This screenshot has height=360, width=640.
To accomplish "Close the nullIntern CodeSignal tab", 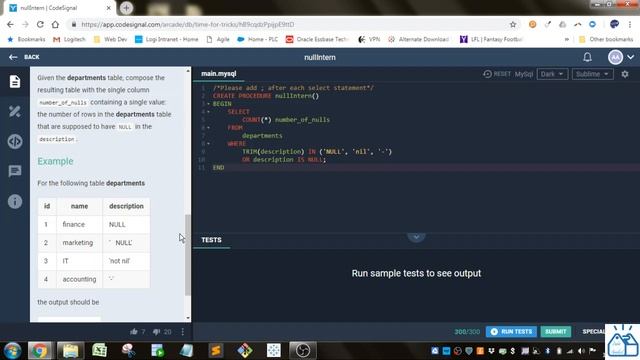I will 109,8.
